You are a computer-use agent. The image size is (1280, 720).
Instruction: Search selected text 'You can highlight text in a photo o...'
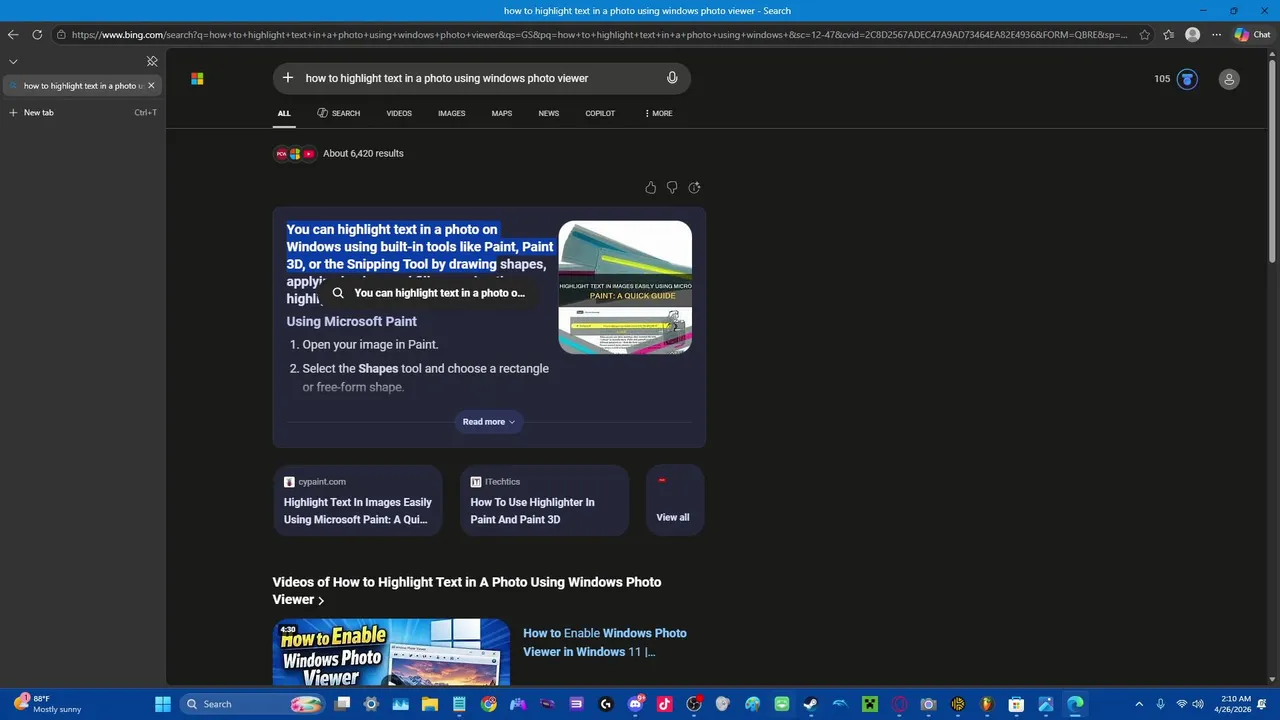[x=430, y=293]
